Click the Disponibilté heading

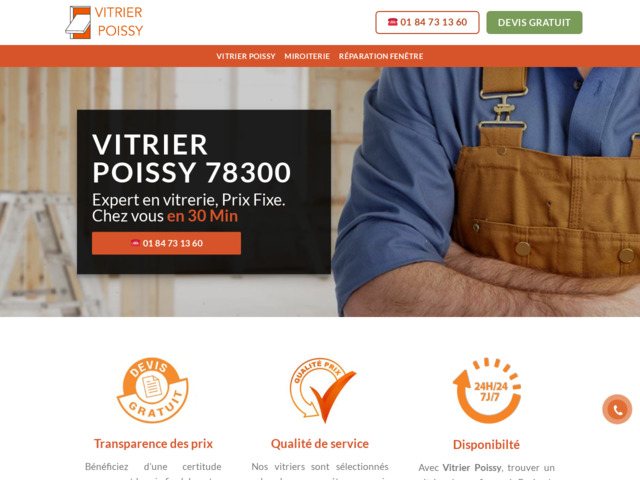(486, 444)
